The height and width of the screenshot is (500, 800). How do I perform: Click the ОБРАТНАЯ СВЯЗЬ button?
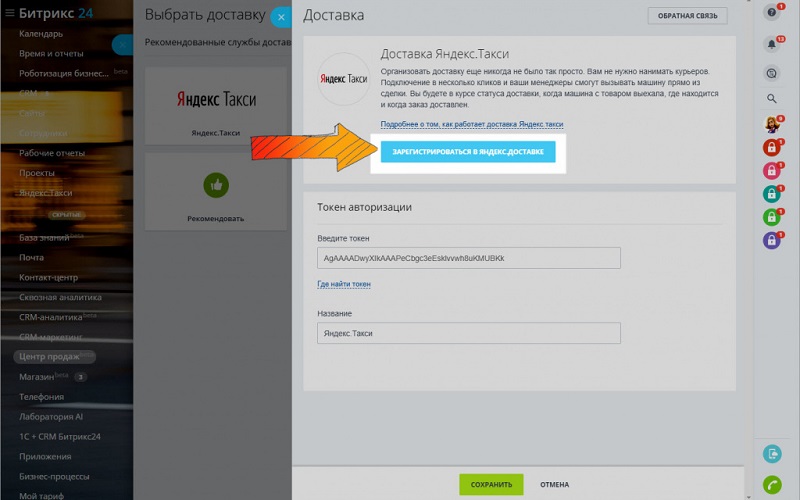click(687, 16)
